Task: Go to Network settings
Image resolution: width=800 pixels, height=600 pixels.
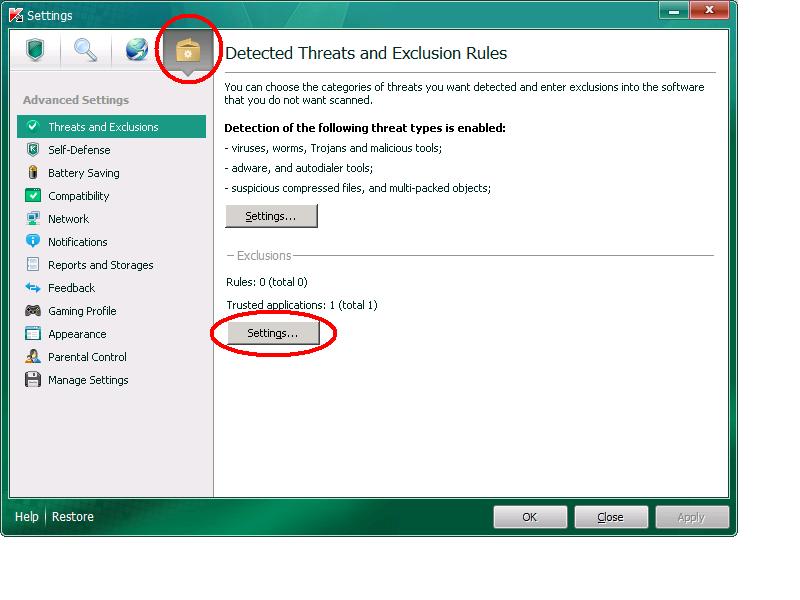Action: coord(68,219)
